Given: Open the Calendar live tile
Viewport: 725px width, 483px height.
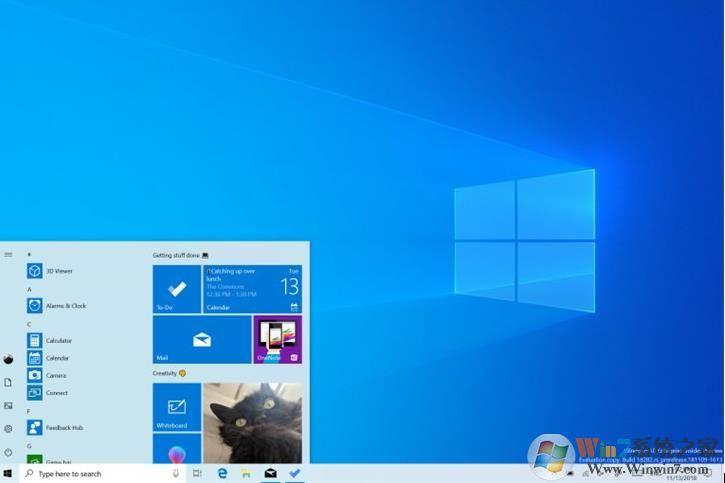Looking at the screenshot, I should point(252,289).
